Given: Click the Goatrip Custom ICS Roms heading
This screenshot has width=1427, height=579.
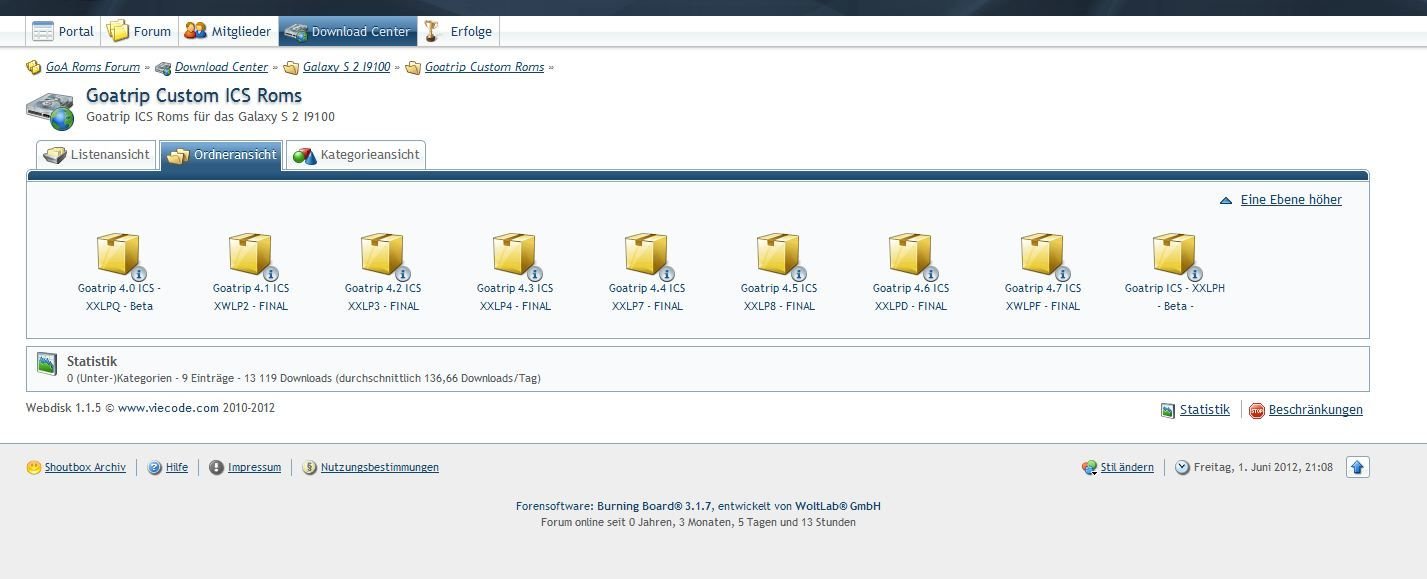Looking at the screenshot, I should pos(194,96).
